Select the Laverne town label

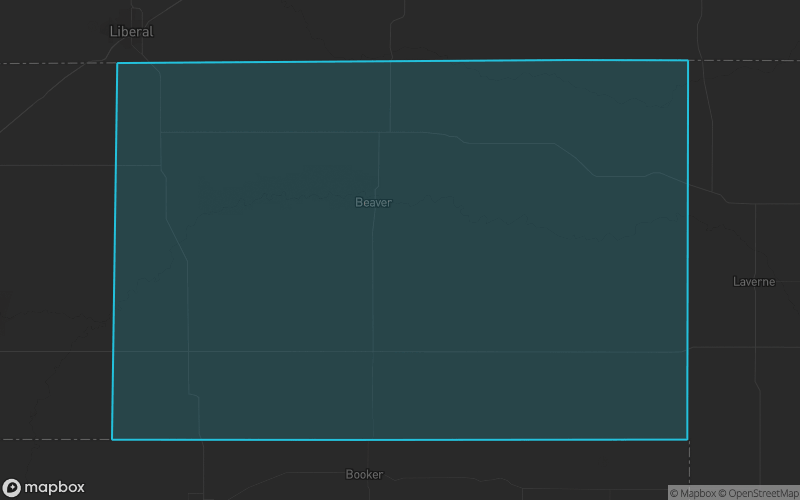coord(754,282)
